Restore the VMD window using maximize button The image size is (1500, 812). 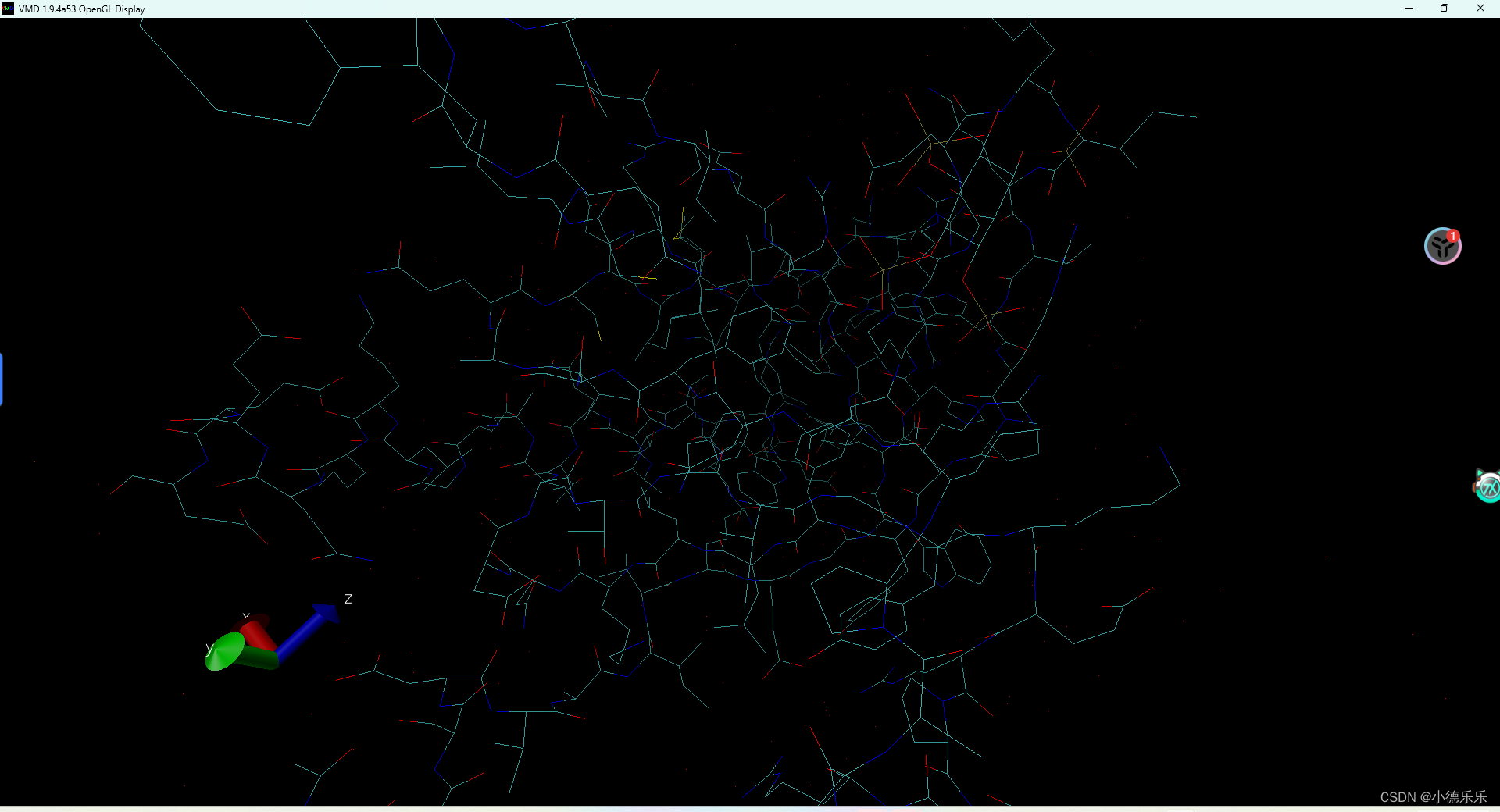coord(1445,8)
